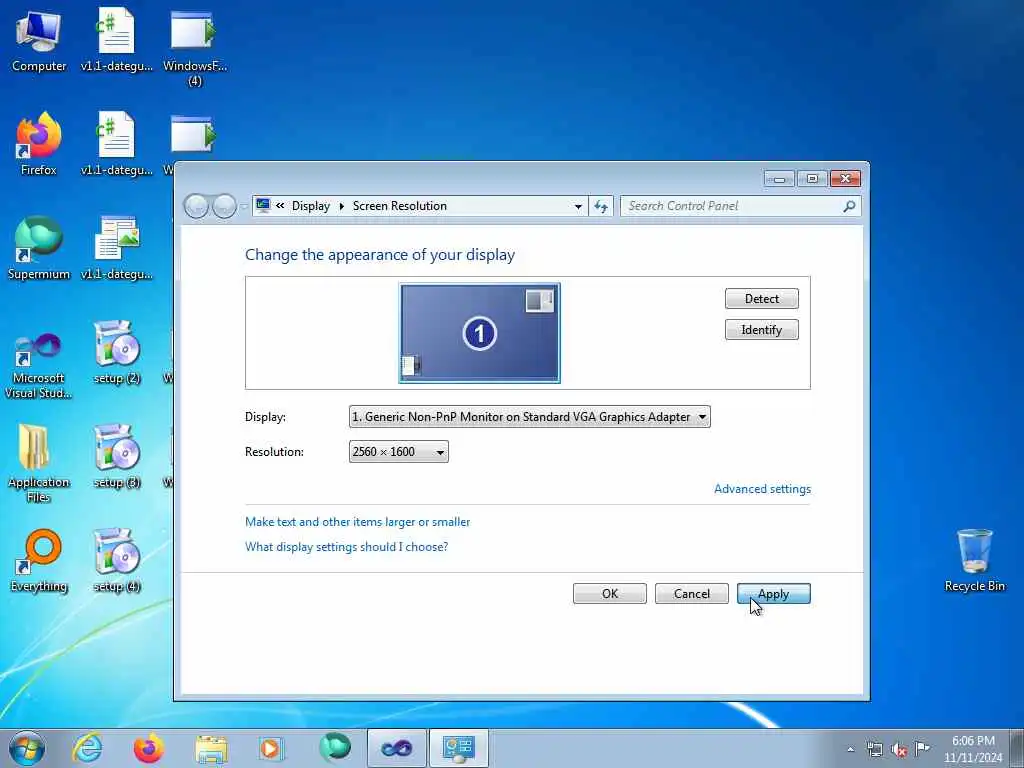Minimize the Screen Resolution window

779,178
